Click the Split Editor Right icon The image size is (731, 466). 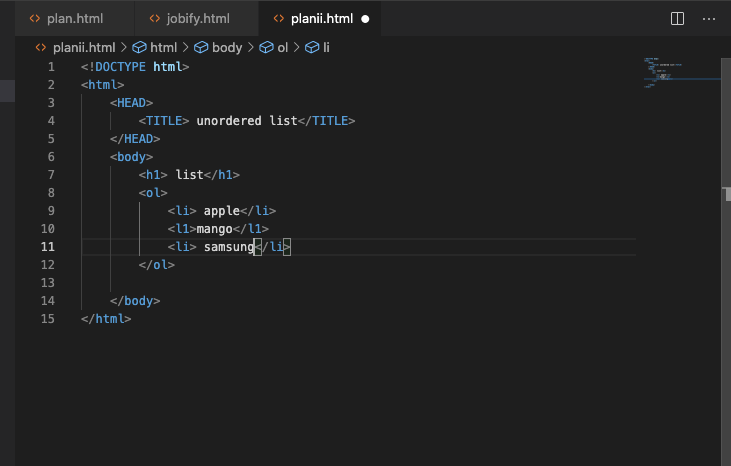tap(677, 19)
